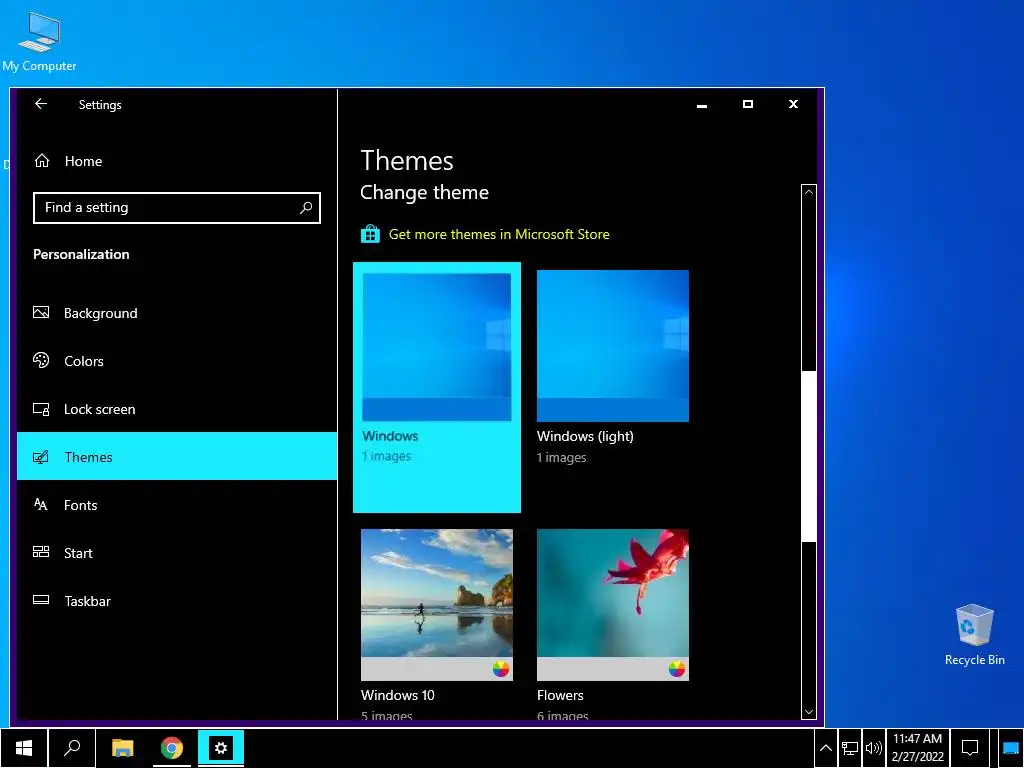
Task: Apply the Windows (light) theme thumbnail
Action: click(x=613, y=346)
